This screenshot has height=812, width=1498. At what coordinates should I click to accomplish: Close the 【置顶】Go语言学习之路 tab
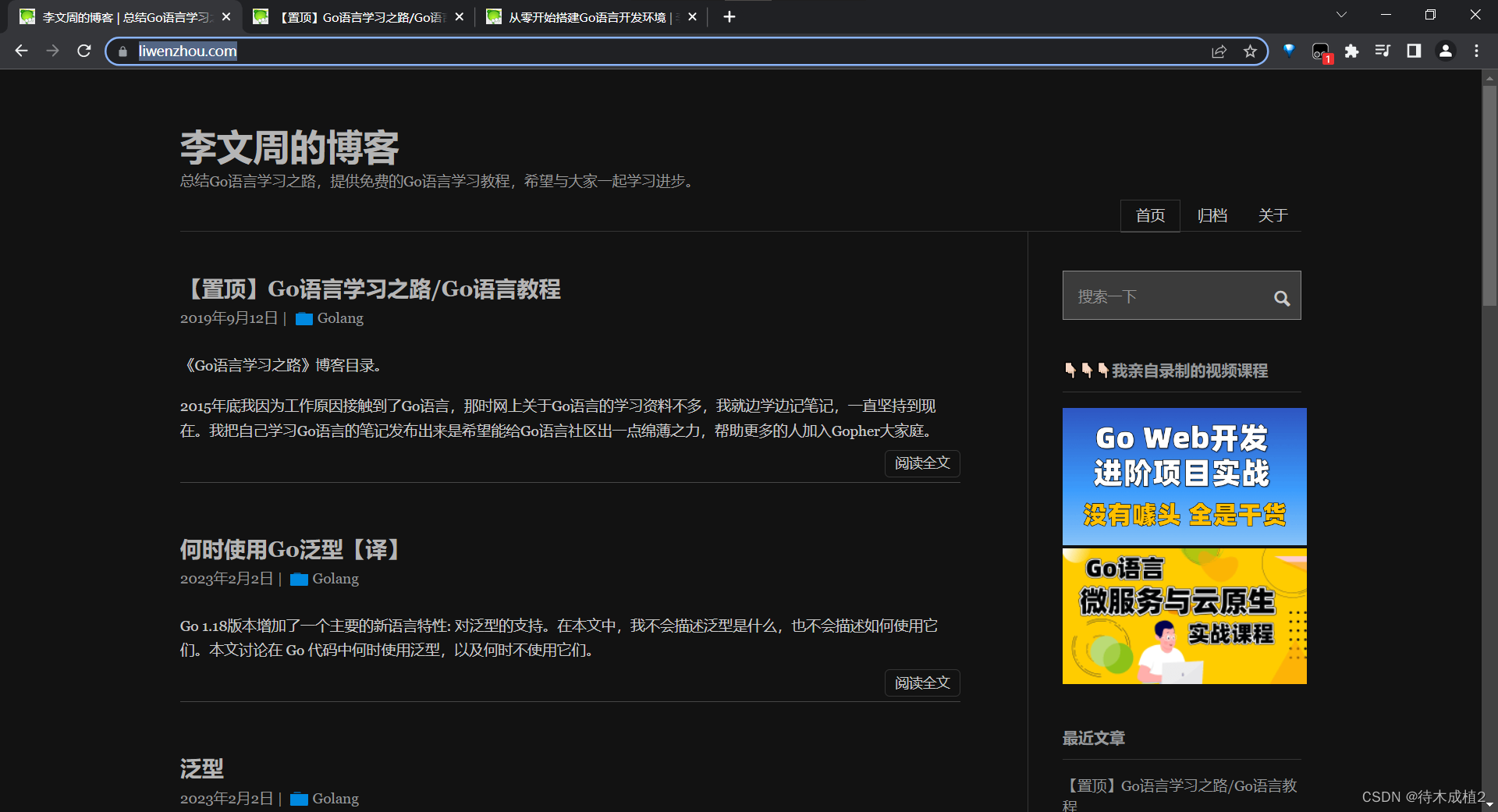[x=460, y=16]
